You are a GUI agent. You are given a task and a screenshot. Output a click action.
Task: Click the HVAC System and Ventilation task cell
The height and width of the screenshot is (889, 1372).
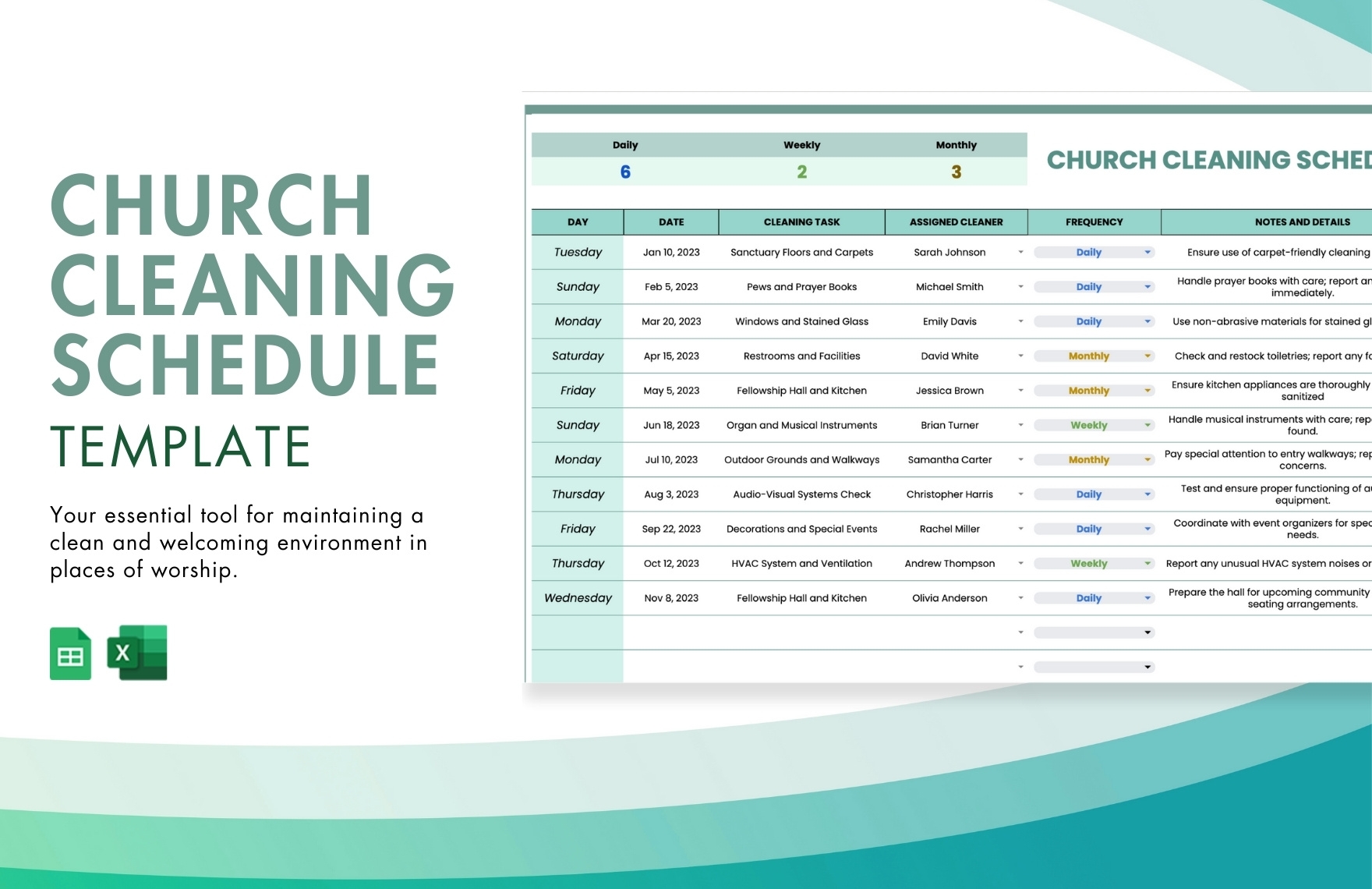coord(801,564)
